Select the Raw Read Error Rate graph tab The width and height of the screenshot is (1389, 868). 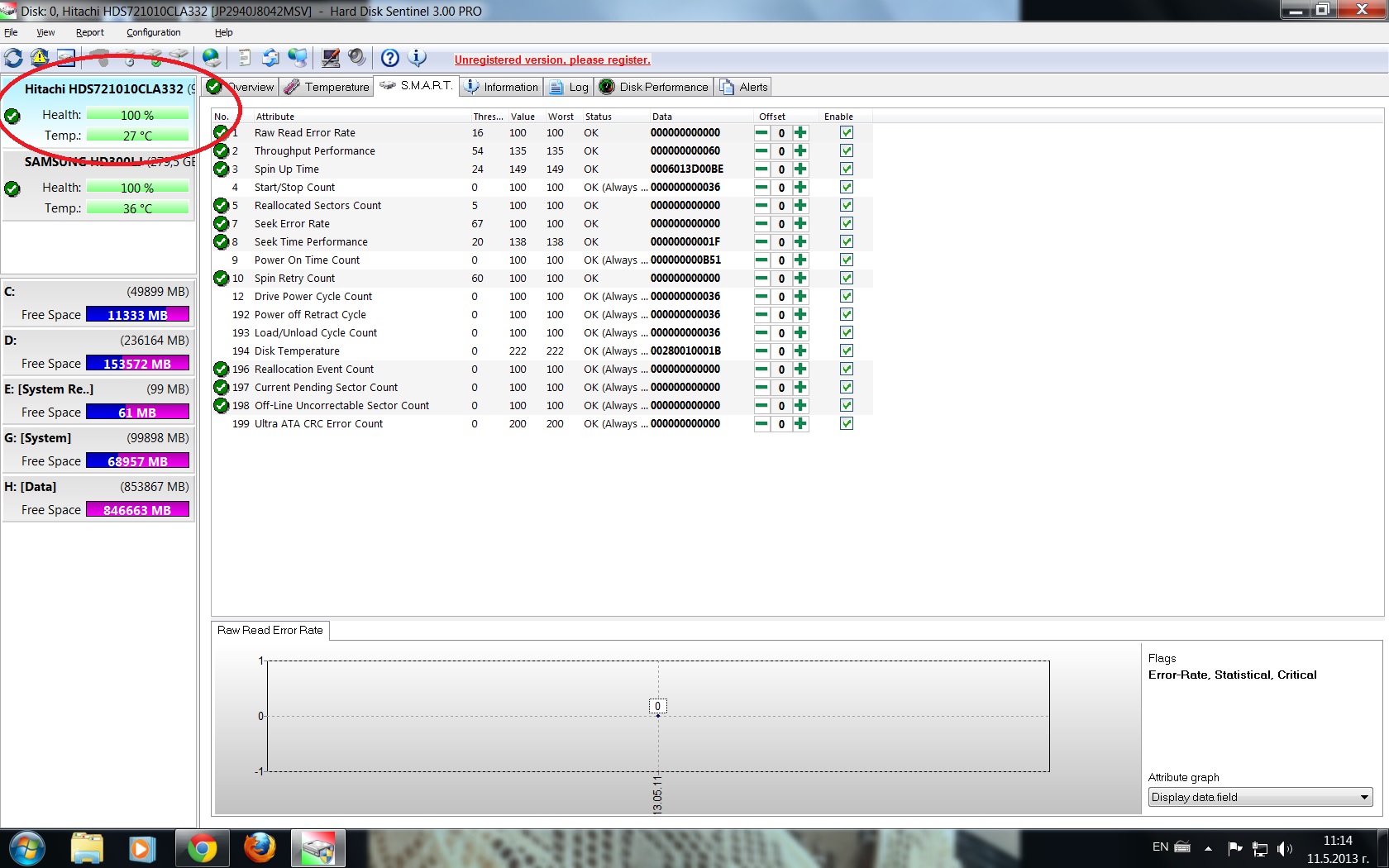[270, 630]
